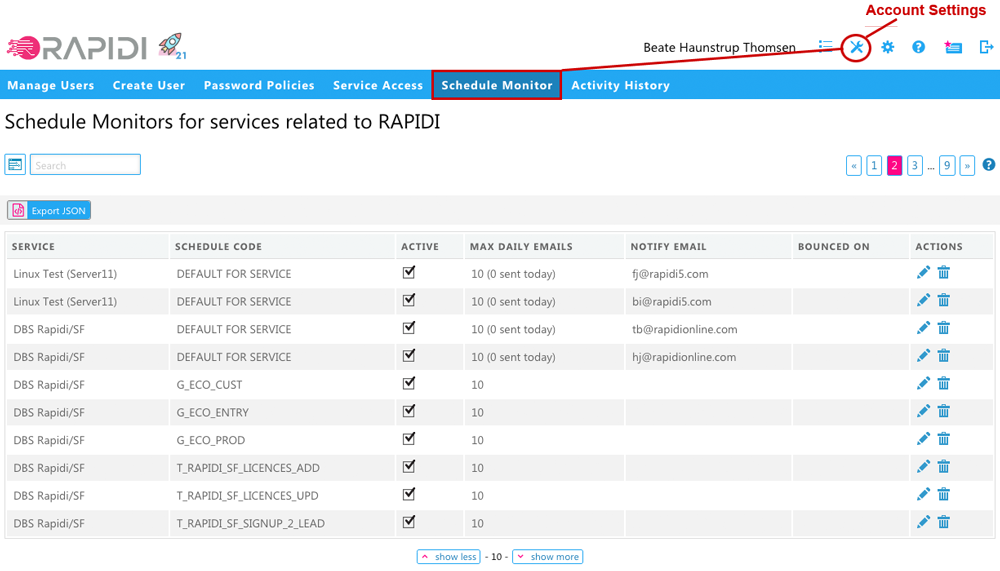Click show less rows button

(x=448, y=557)
